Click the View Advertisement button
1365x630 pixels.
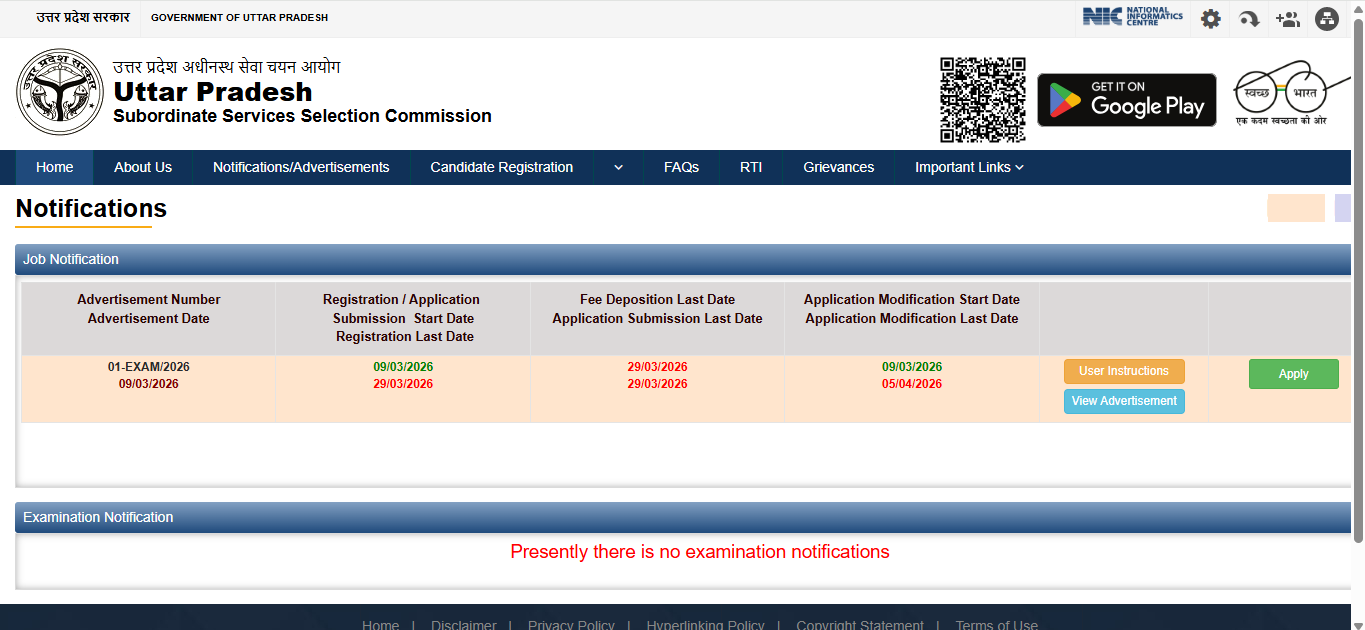[x=1123, y=401]
